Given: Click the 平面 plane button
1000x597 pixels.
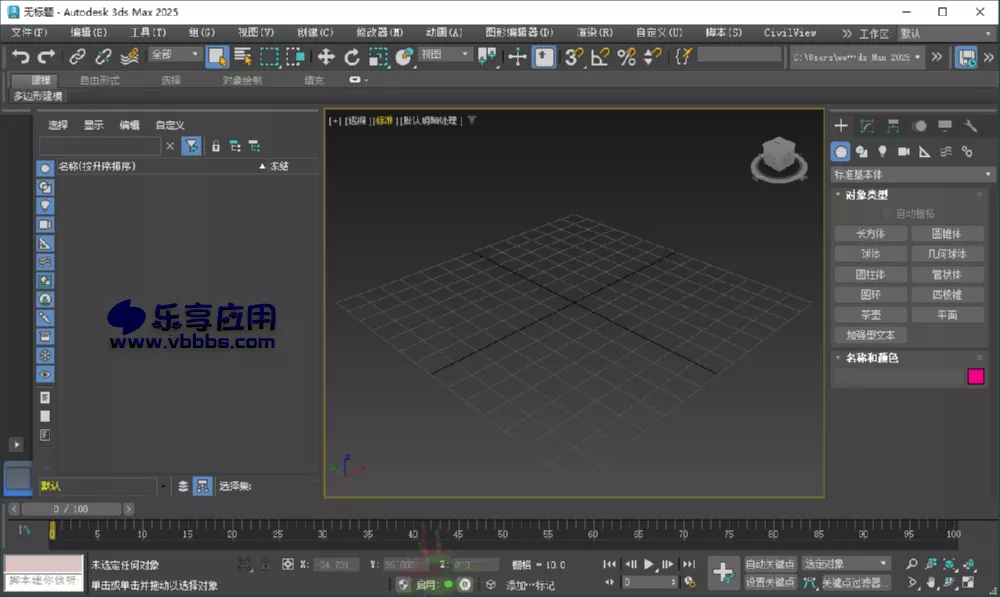Looking at the screenshot, I should 947,314.
